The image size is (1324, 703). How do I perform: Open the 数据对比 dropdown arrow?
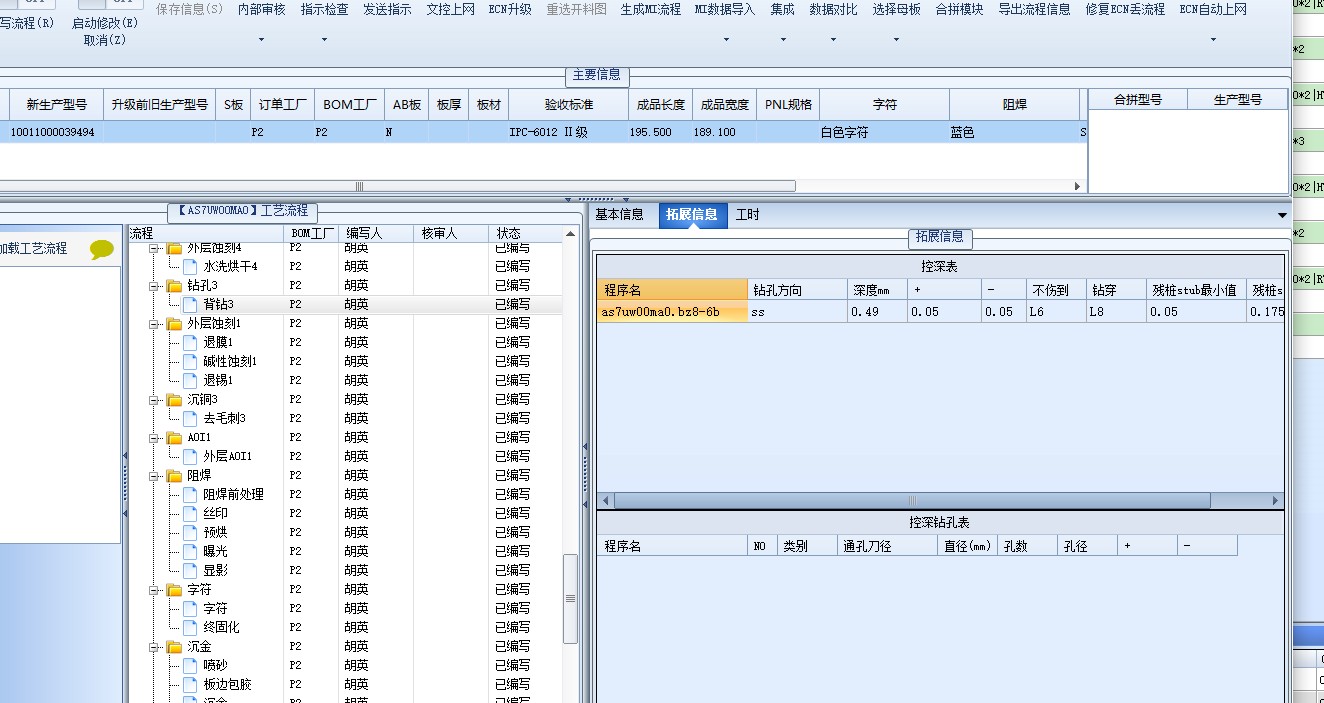click(x=833, y=41)
